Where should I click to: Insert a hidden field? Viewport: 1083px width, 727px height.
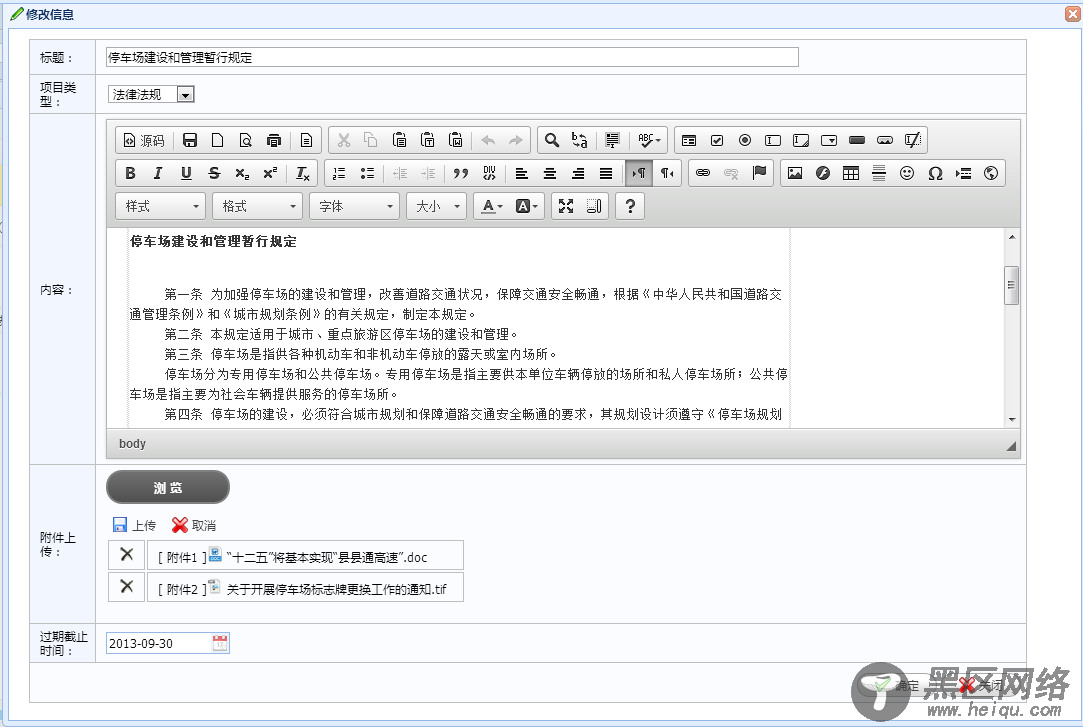[x=912, y=140]
